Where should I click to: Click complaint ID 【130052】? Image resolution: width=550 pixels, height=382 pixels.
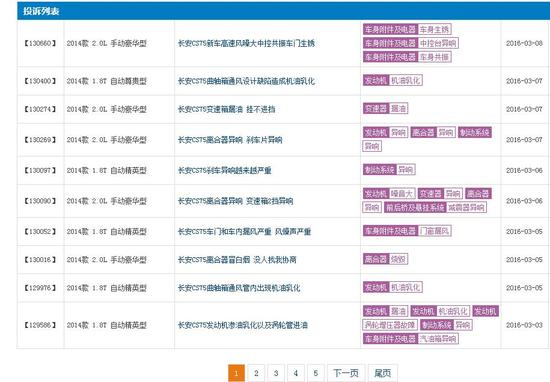tap(40, 232)
